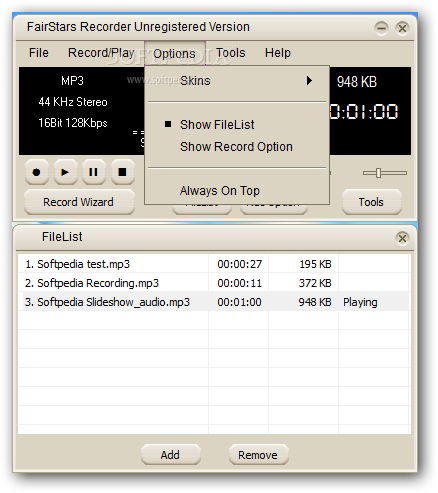The width and height of the screenshot is (438, 493).
Task: Click the FairStars Recorder title bar text
Action: point(138,27)
